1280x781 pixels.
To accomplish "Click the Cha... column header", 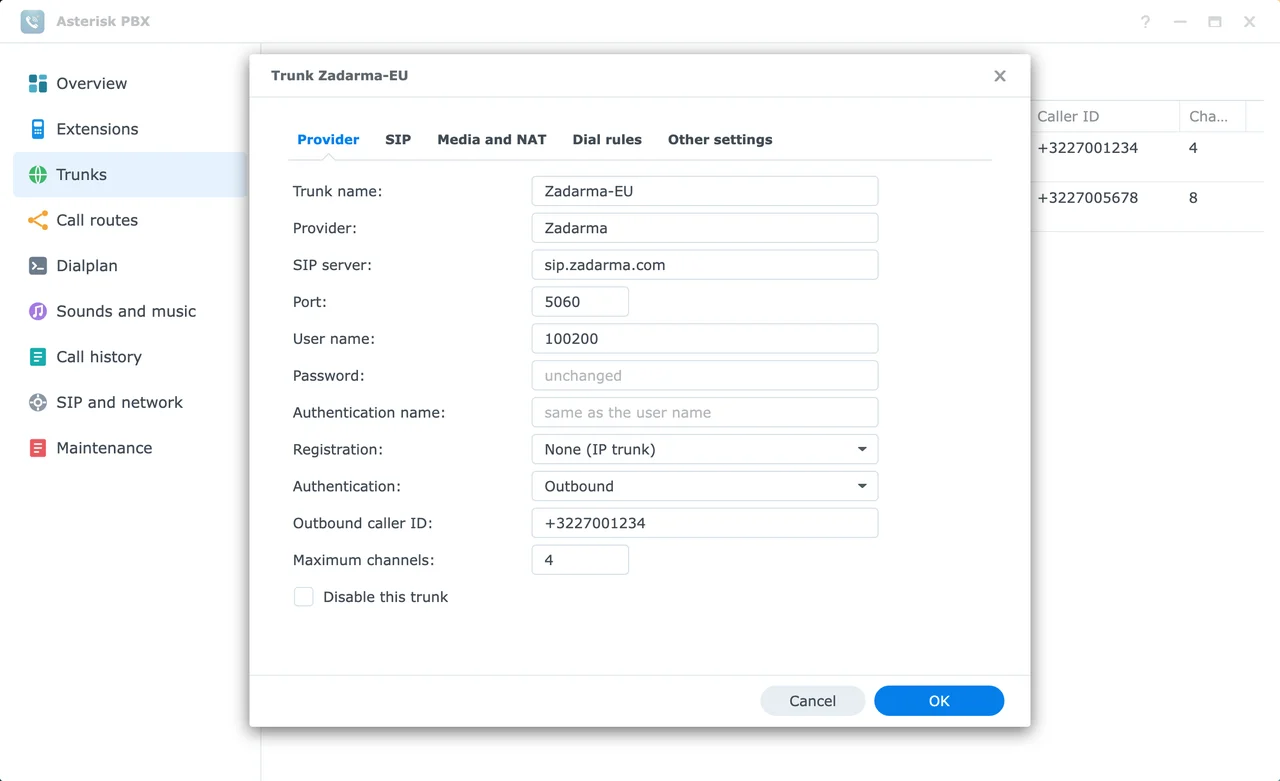I will [x=1212, y=116].
